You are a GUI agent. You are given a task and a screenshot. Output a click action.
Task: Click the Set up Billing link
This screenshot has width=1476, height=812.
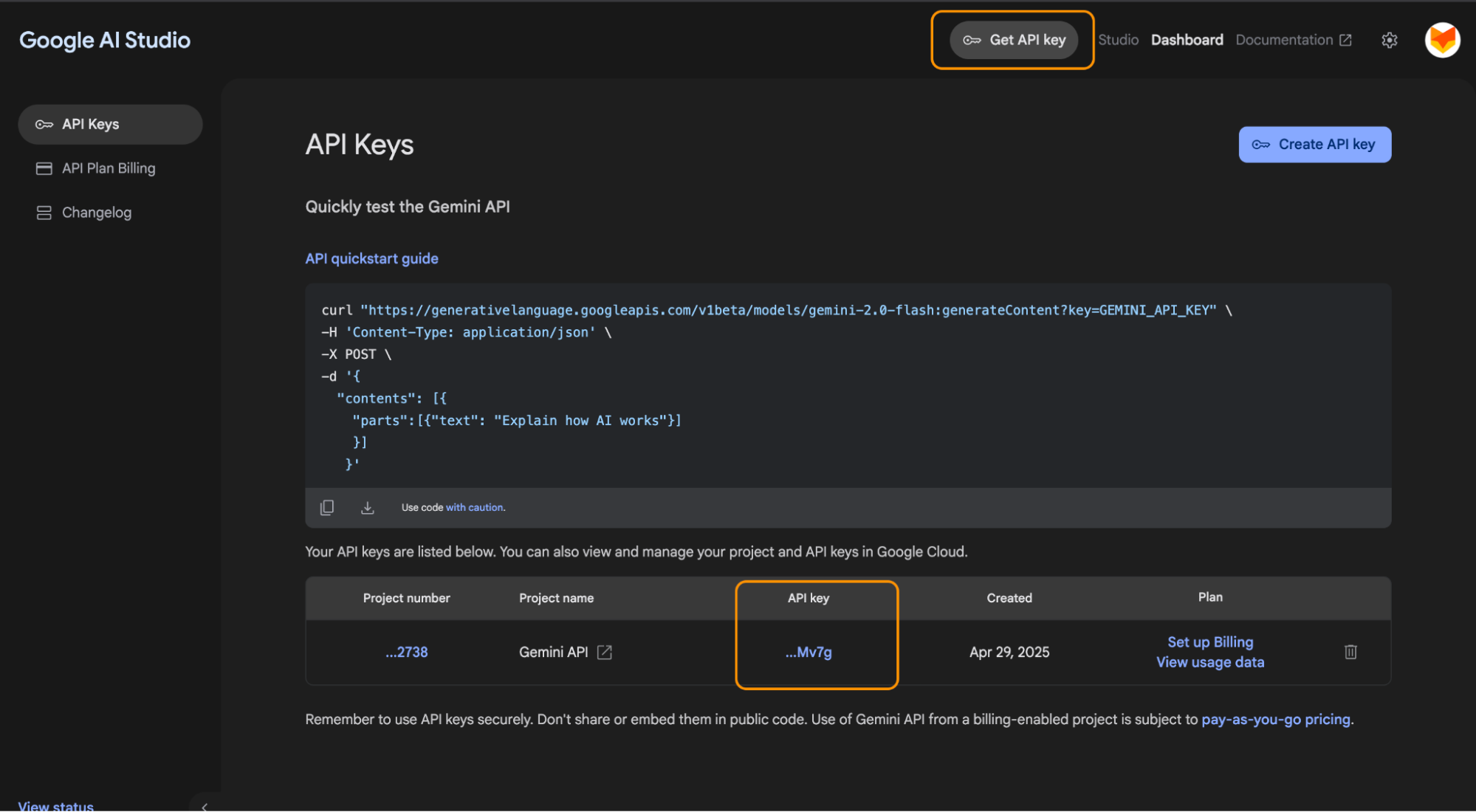click(1210, 641)
